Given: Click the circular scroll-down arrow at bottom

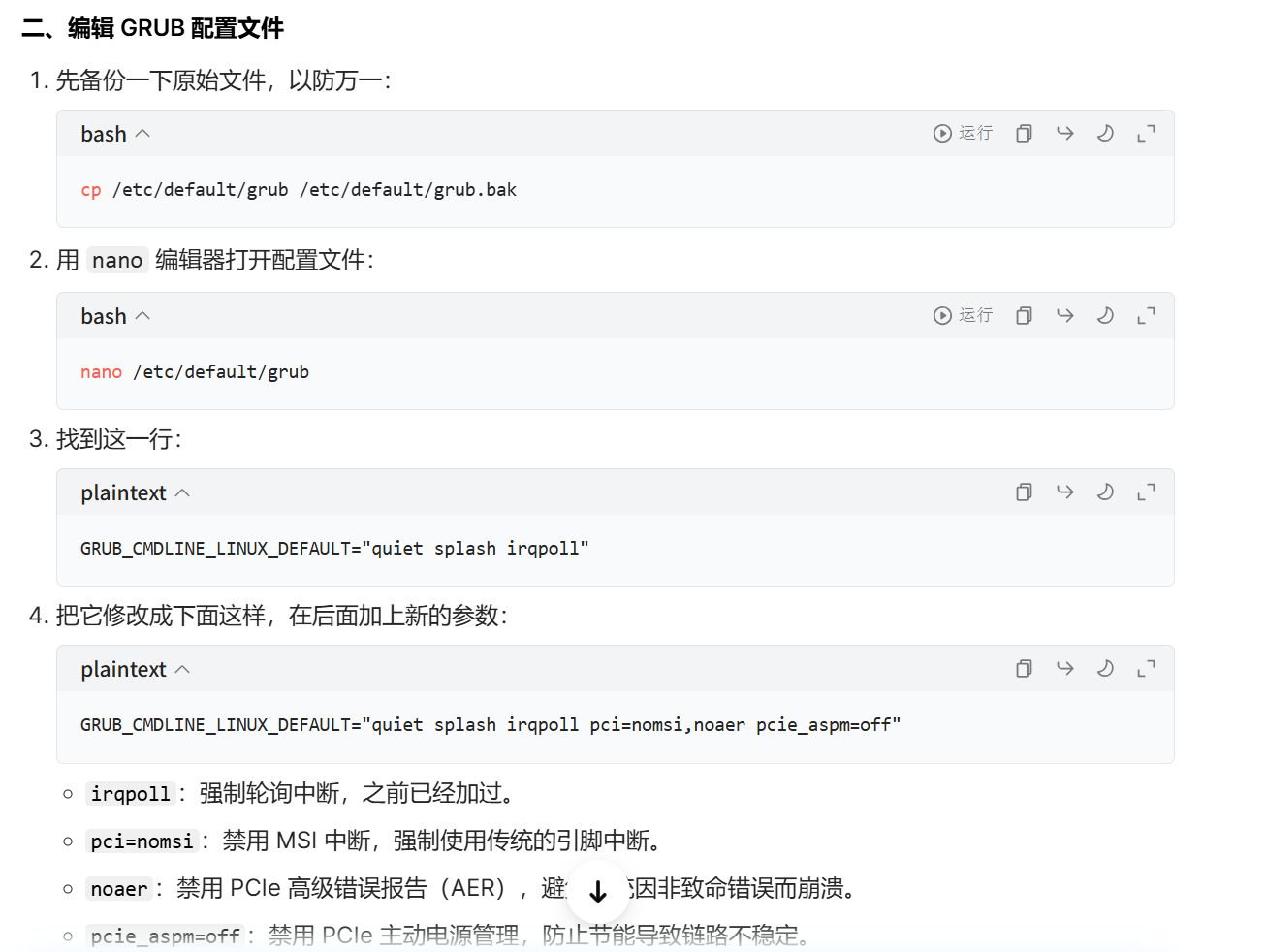Looking at the screenshot, I should coord(598,889).
